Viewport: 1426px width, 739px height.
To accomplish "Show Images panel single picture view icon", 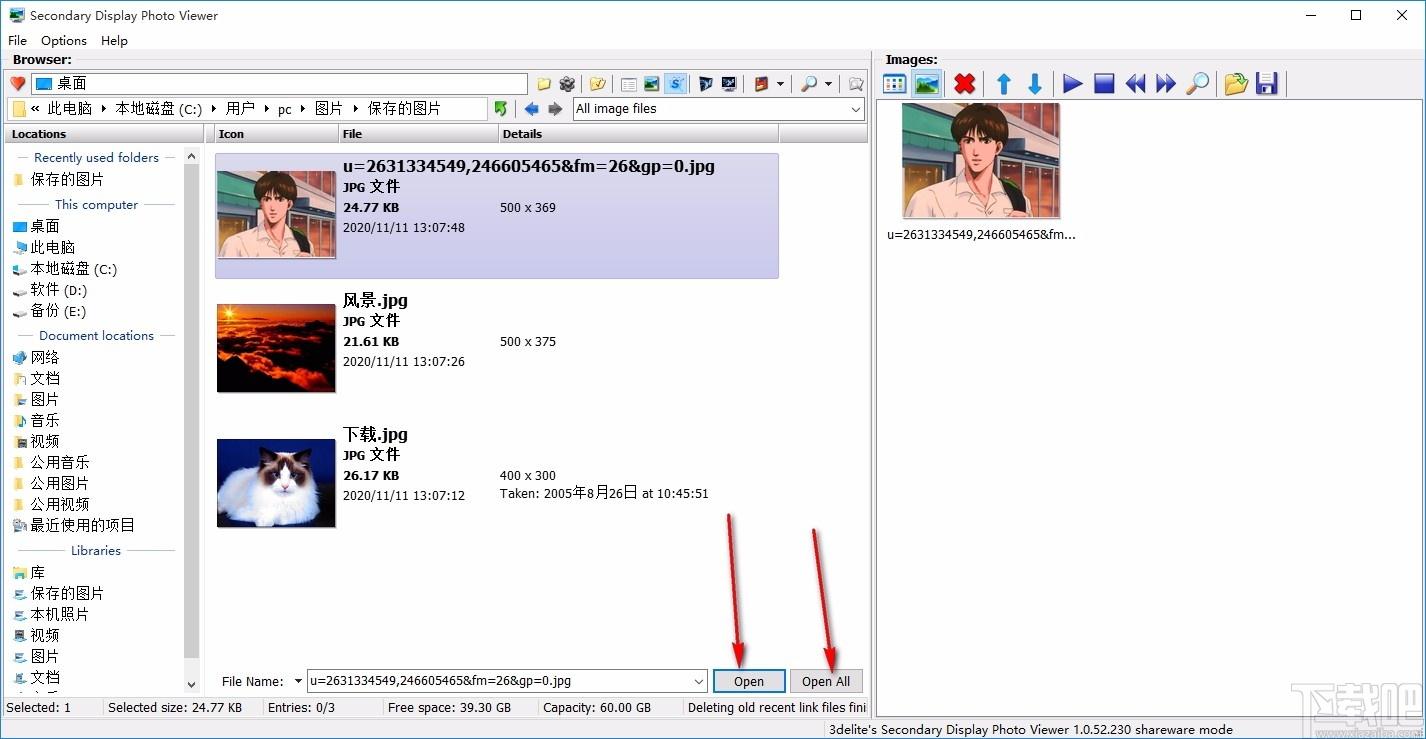I will pos(927,84).
